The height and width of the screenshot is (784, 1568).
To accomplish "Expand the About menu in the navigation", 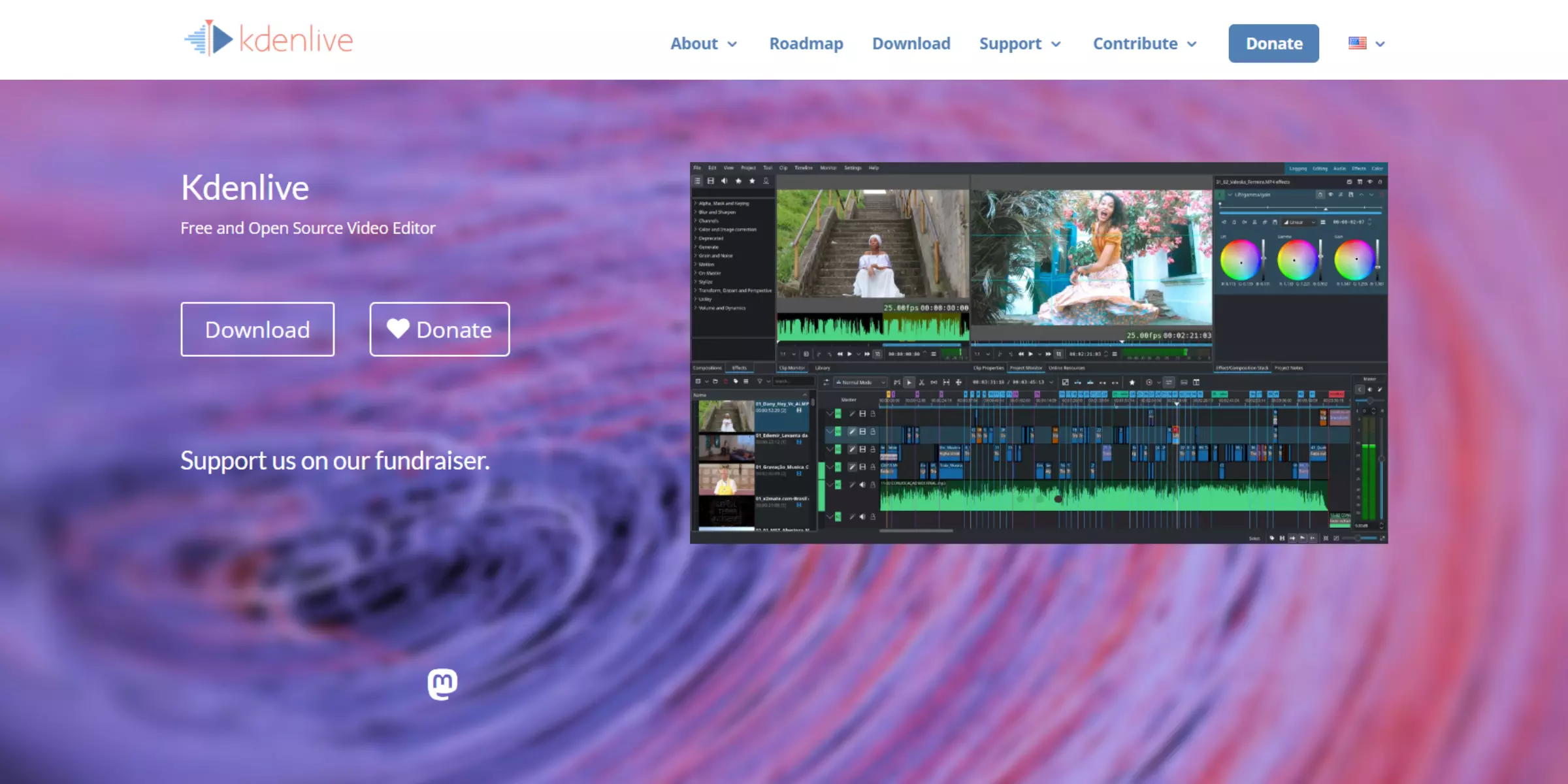I will pos(704,43).
